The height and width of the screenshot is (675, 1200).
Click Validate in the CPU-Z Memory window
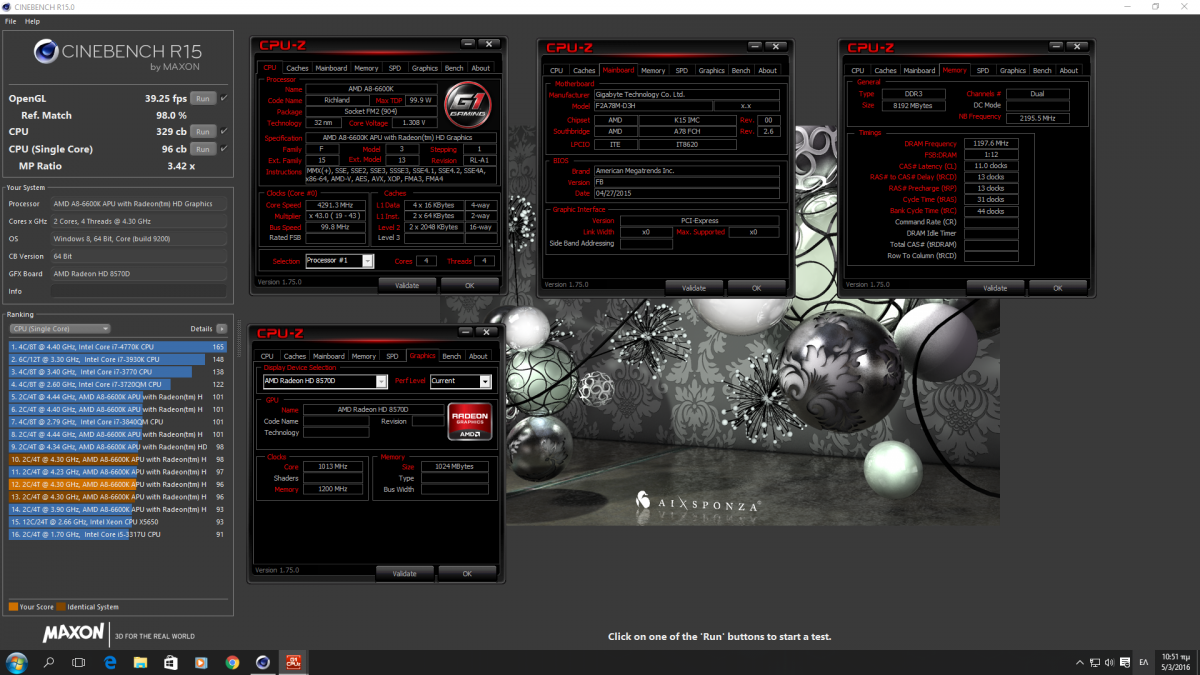(x=995, y=287)
